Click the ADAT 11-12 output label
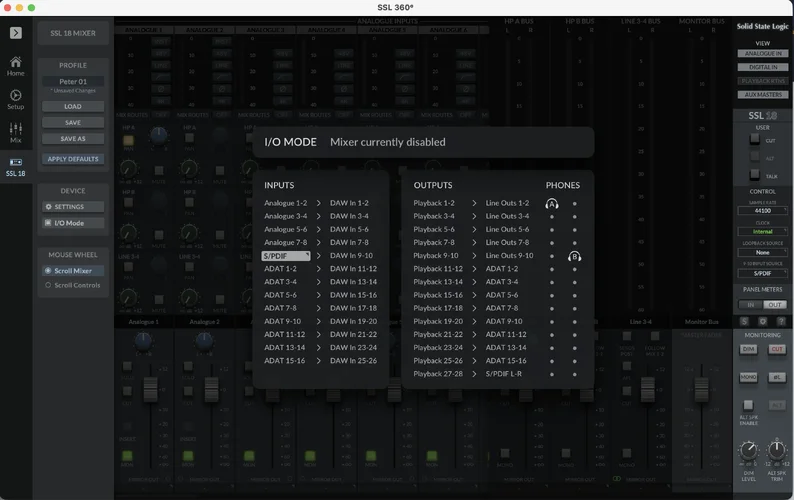The height and width of the screenshot is (500, 794). click(506, 335)
